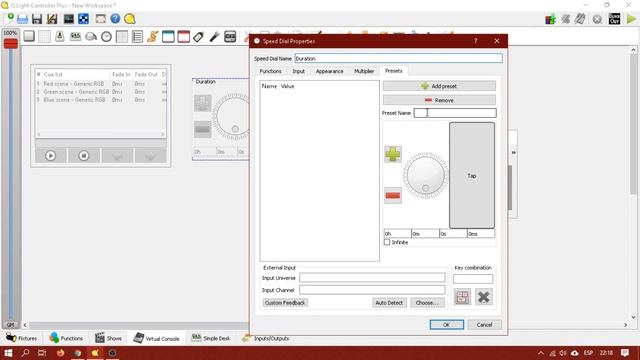Click the Input Channel field
640x360 pixels.
point(372,290)
